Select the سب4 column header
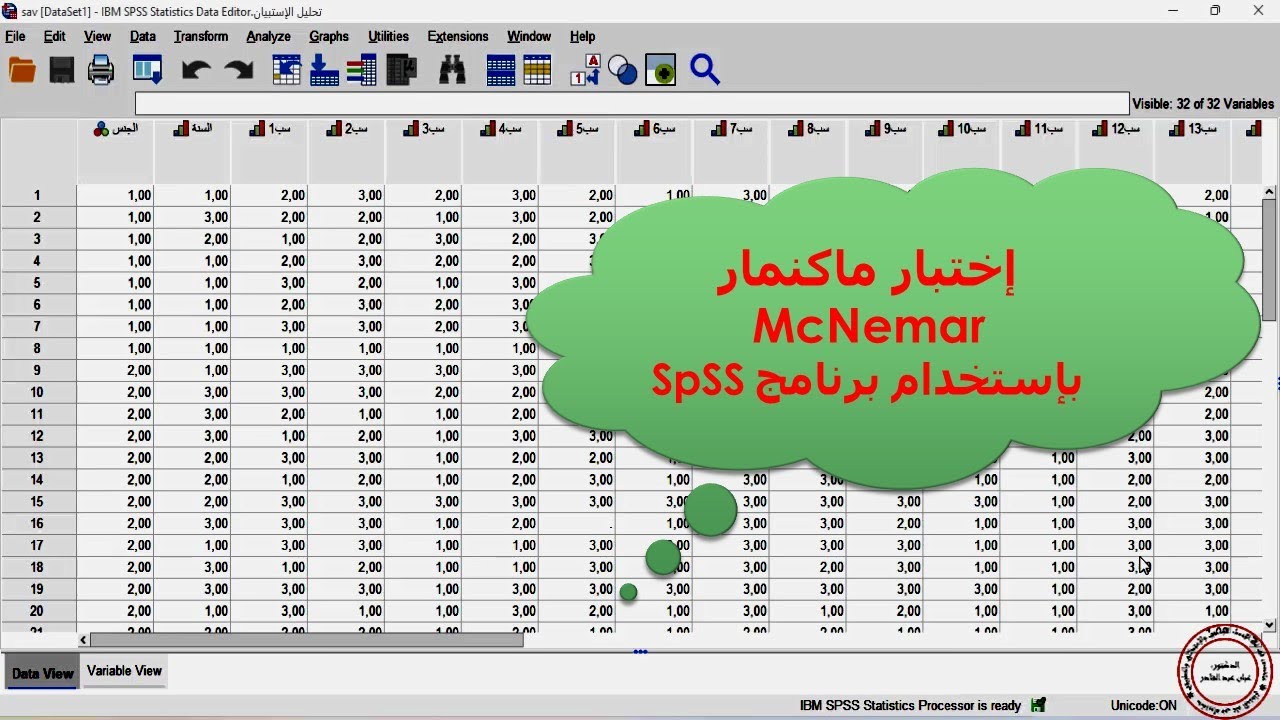The image size is (1280, 720). point(500,152)
